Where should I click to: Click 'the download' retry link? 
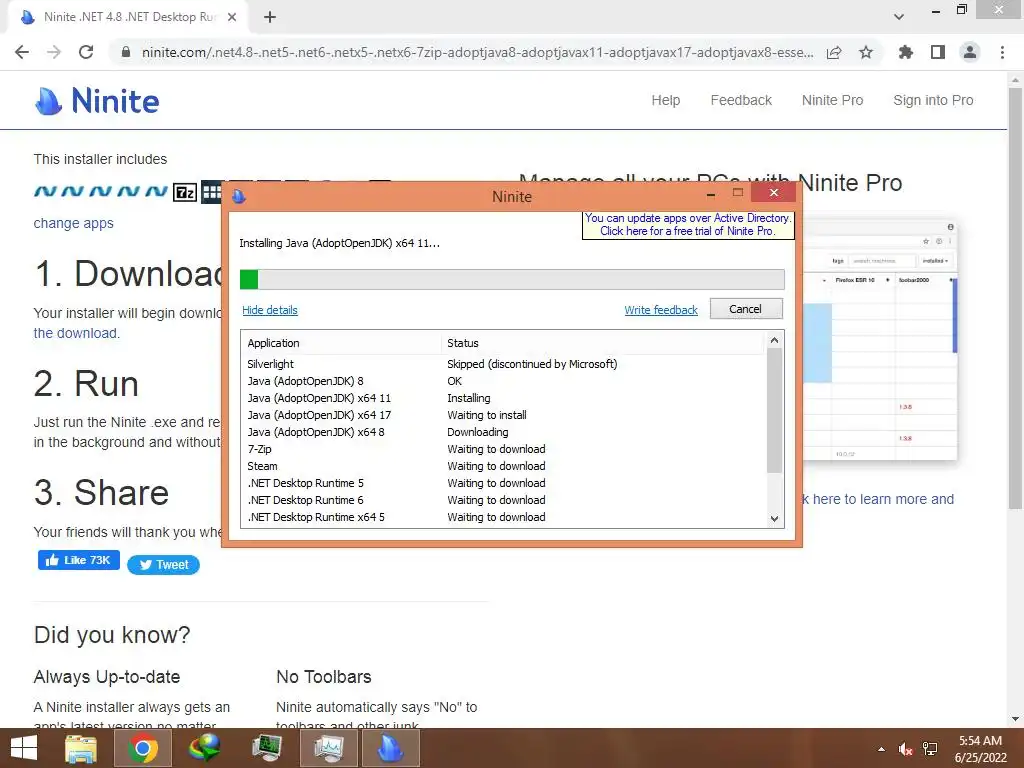(76, 333)
